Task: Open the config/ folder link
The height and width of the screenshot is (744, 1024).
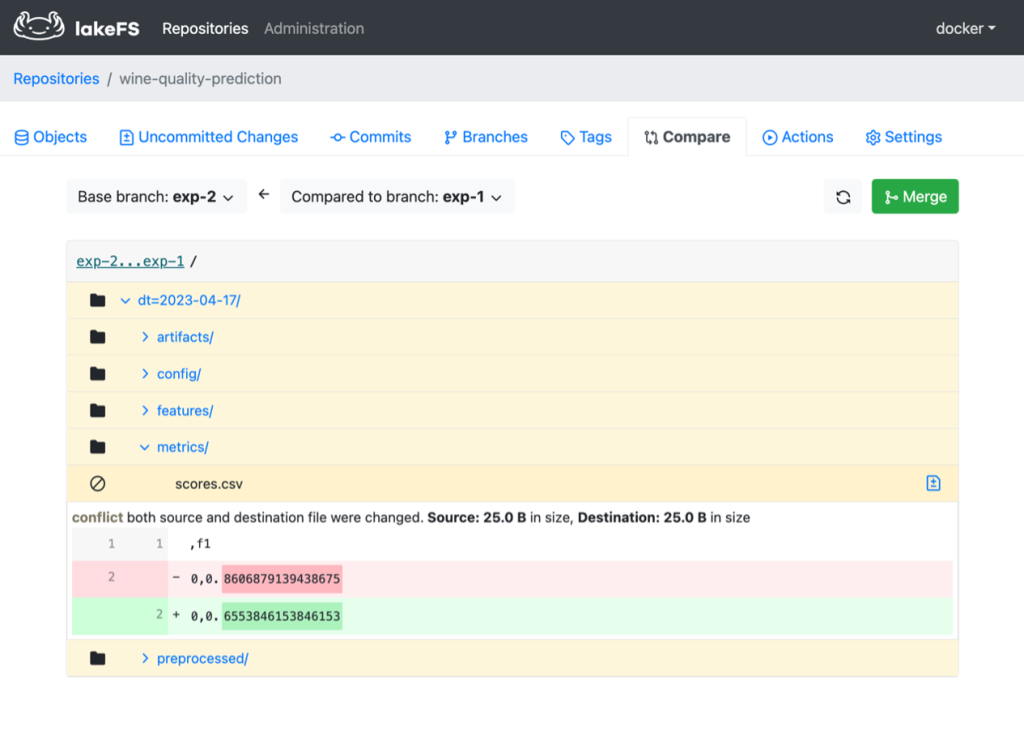Action: (179, 374)
